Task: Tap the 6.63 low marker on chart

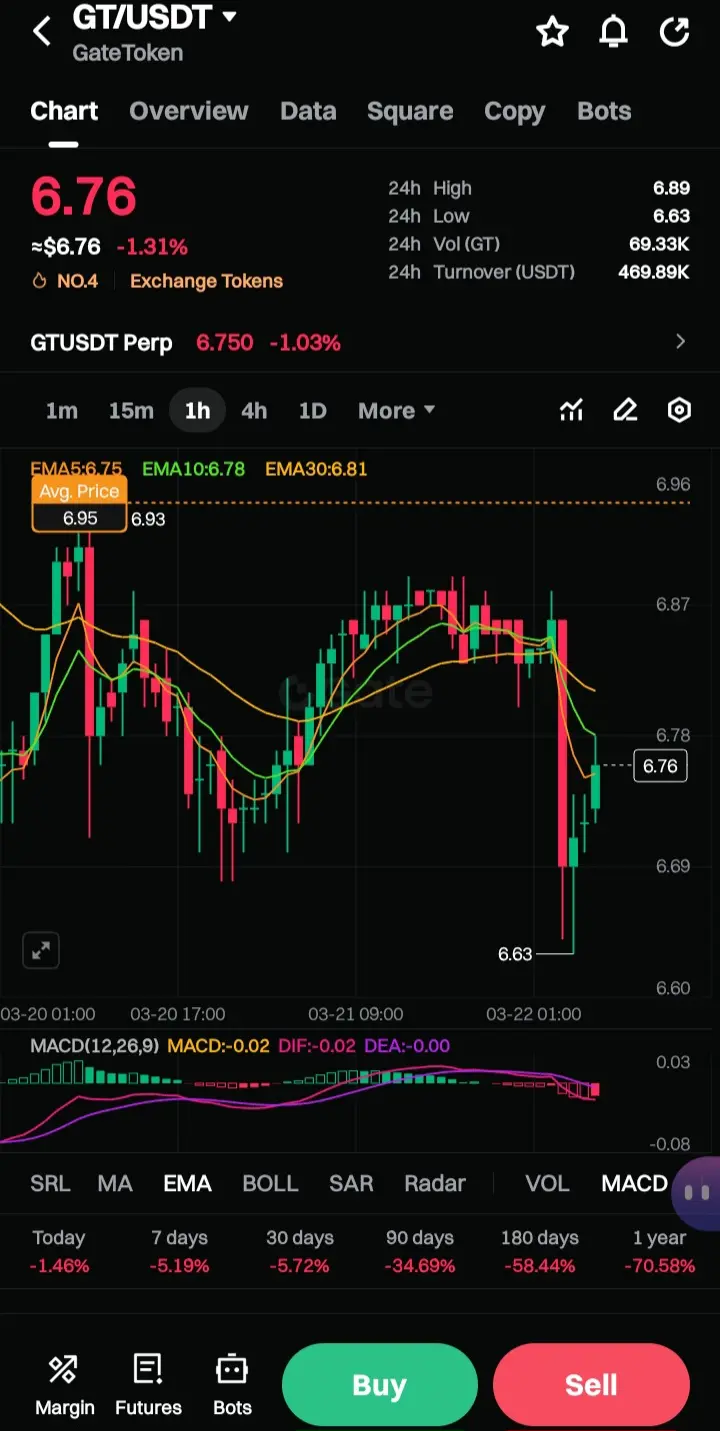Action: click(515, 954)
